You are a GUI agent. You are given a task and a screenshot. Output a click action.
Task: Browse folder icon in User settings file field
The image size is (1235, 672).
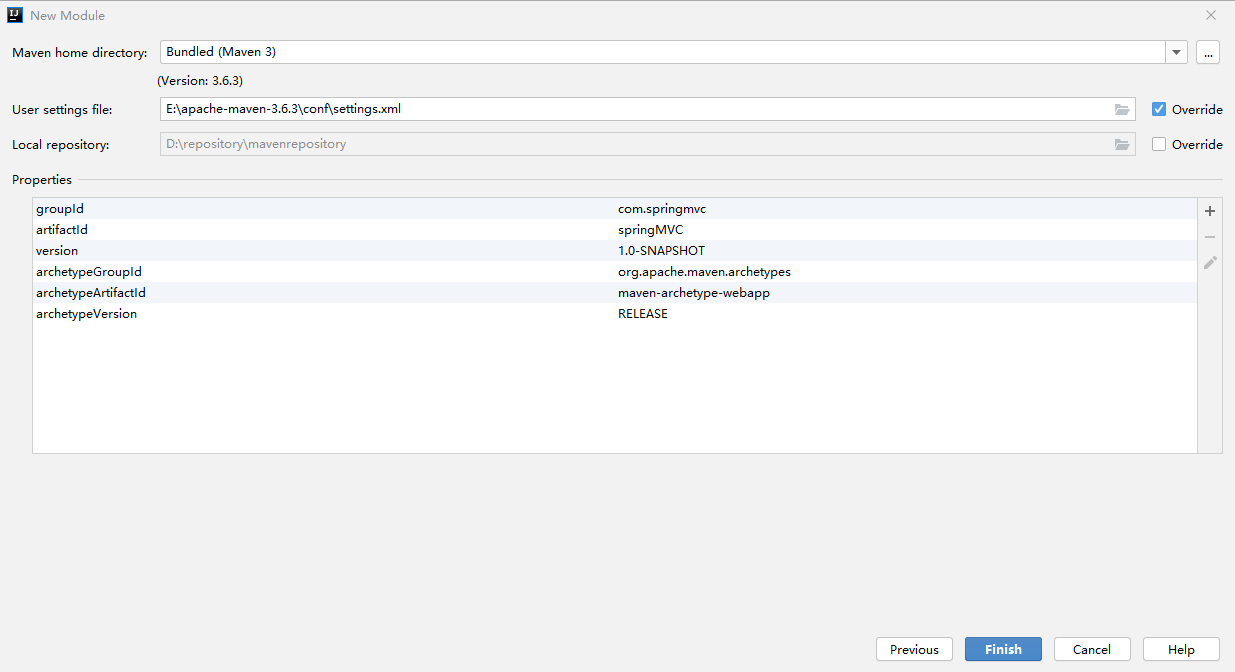coord(1122,109)
